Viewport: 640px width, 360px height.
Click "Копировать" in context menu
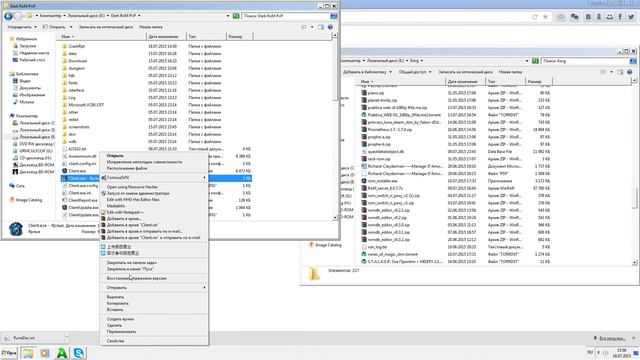point(118,303)
